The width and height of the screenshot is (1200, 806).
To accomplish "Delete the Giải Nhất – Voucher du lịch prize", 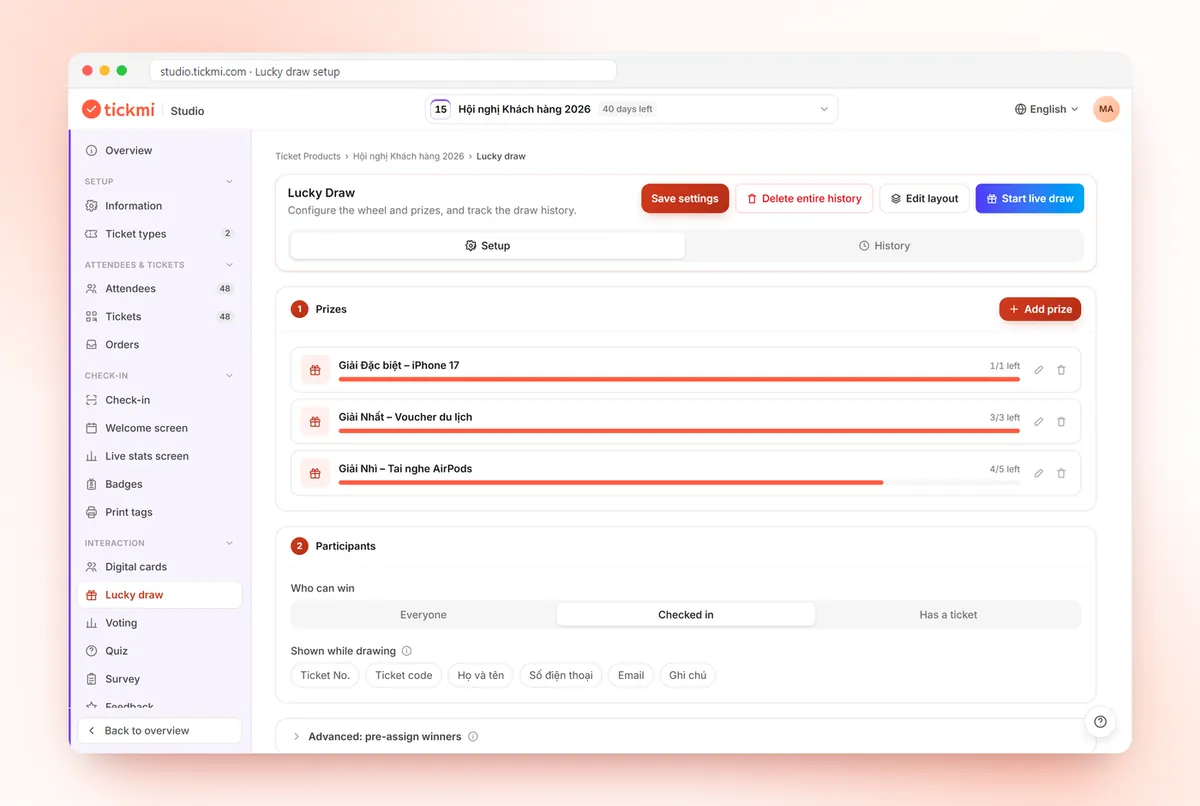I will click(1061, 422).
